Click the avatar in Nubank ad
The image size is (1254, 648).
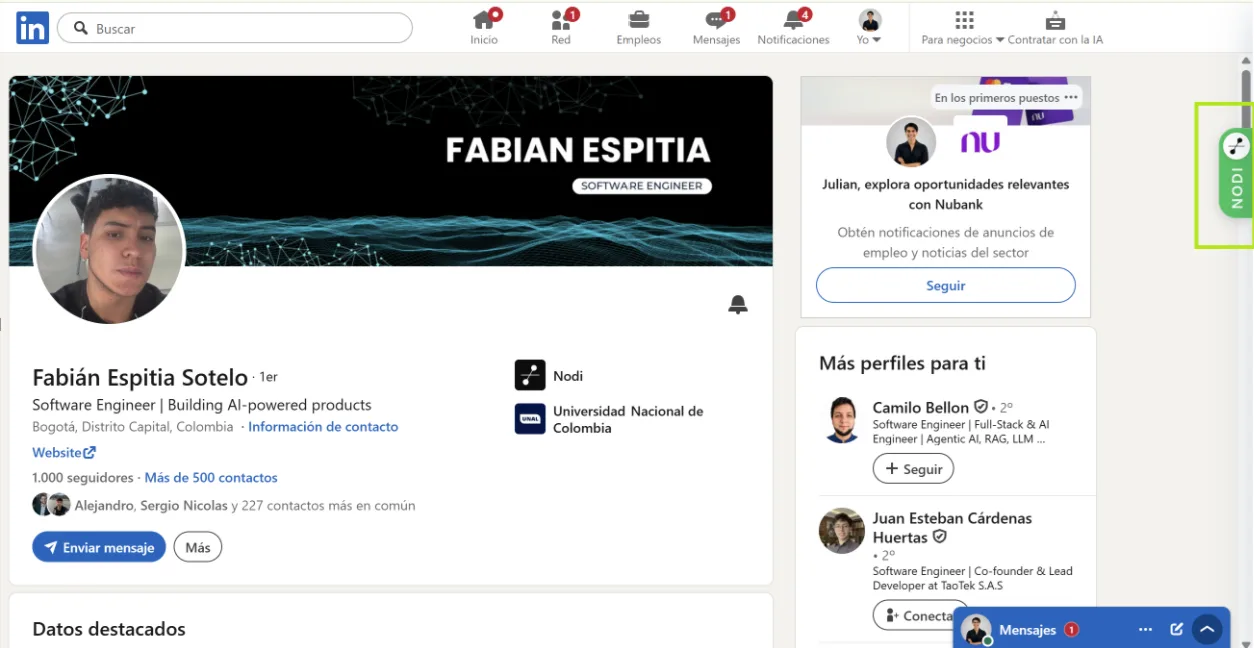[911, 142]
